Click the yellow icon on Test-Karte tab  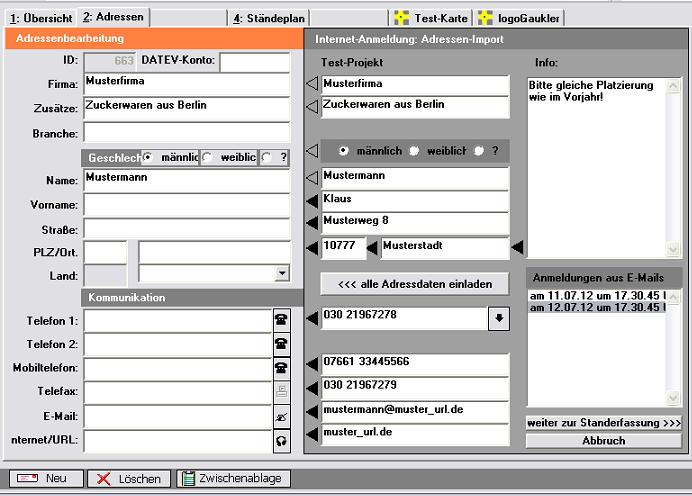pos(401,18)
